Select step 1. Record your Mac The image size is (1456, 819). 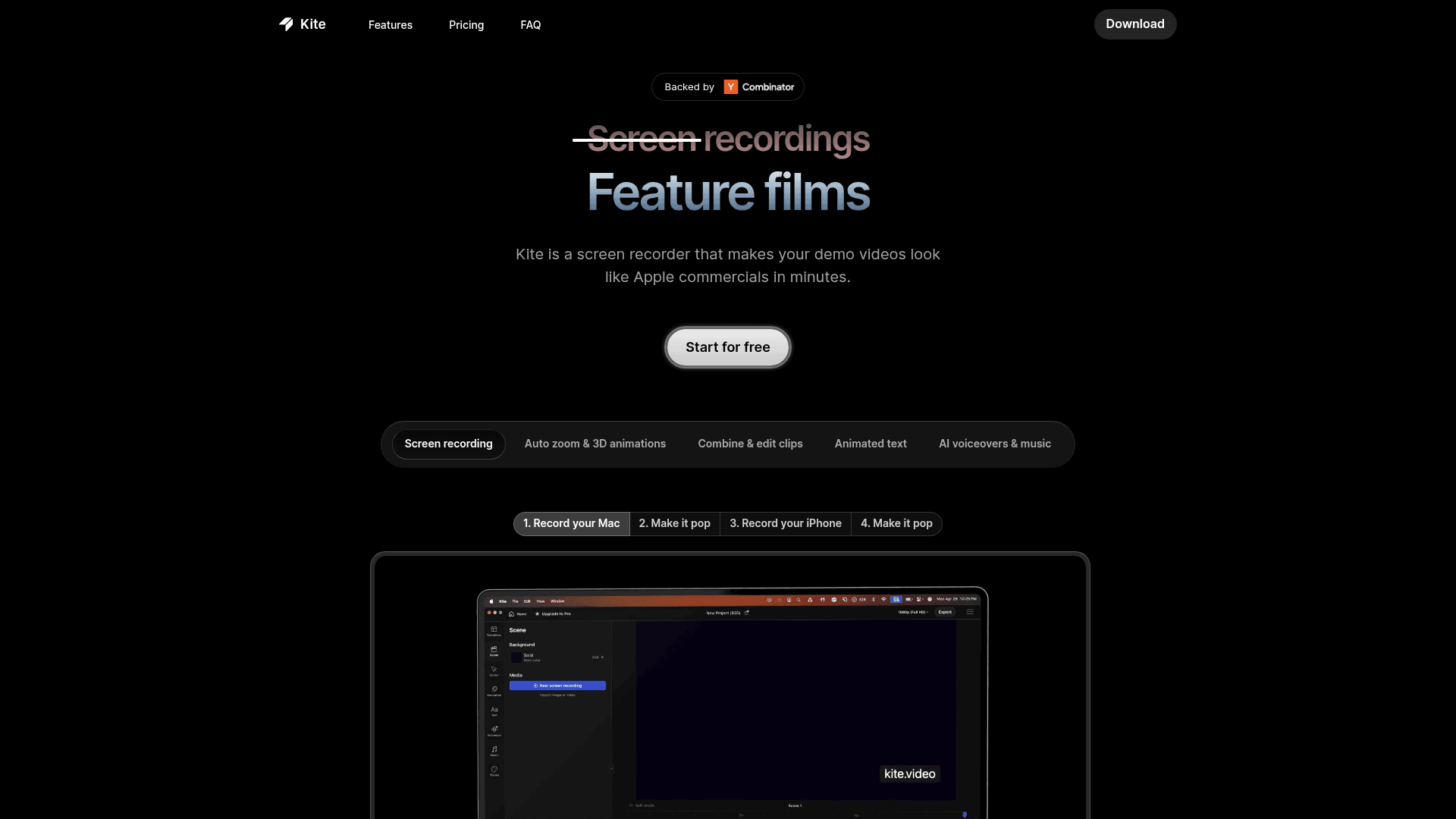pos(572,524)
